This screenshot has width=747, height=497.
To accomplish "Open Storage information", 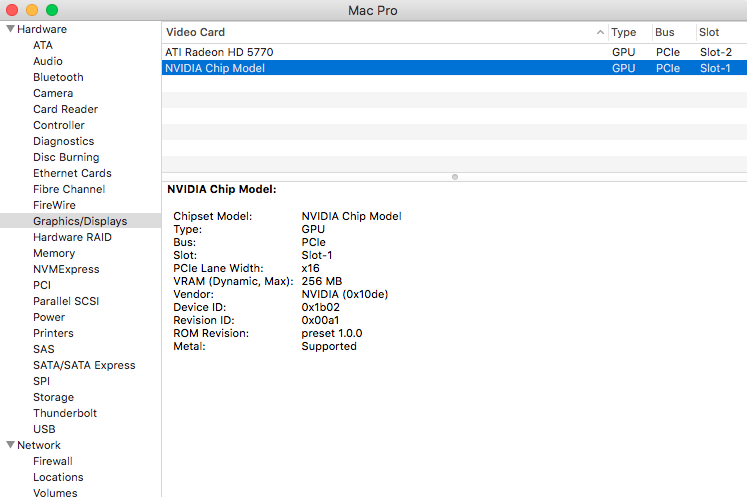I will [53, 397].
